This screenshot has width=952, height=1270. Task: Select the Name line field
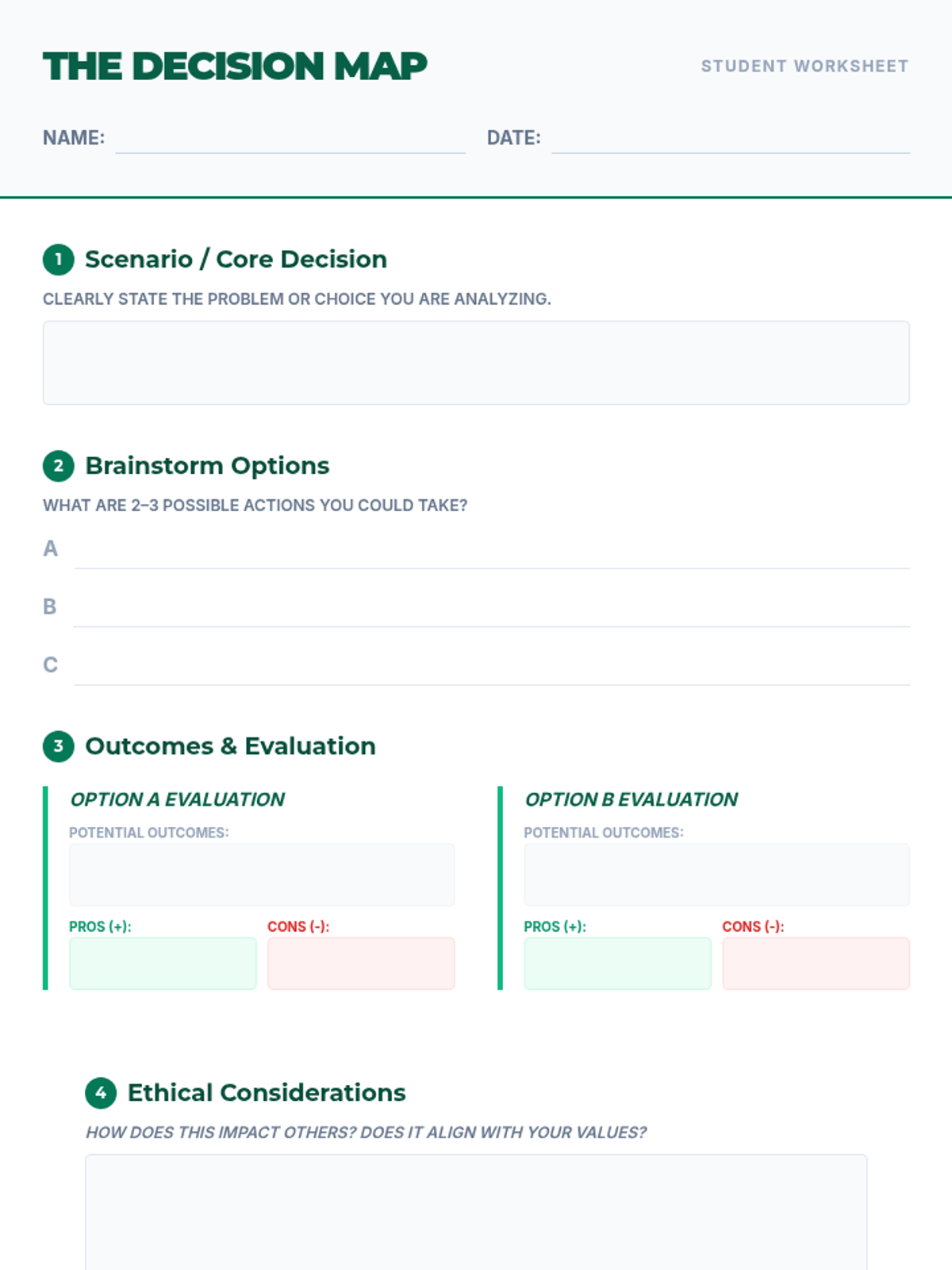[x=290, y=139]
